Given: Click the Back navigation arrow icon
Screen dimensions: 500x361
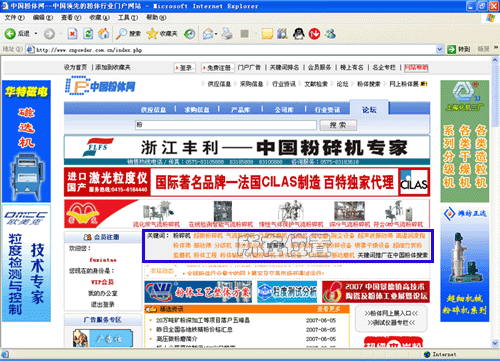Looking at the screenshot, I should coord(10,34).
